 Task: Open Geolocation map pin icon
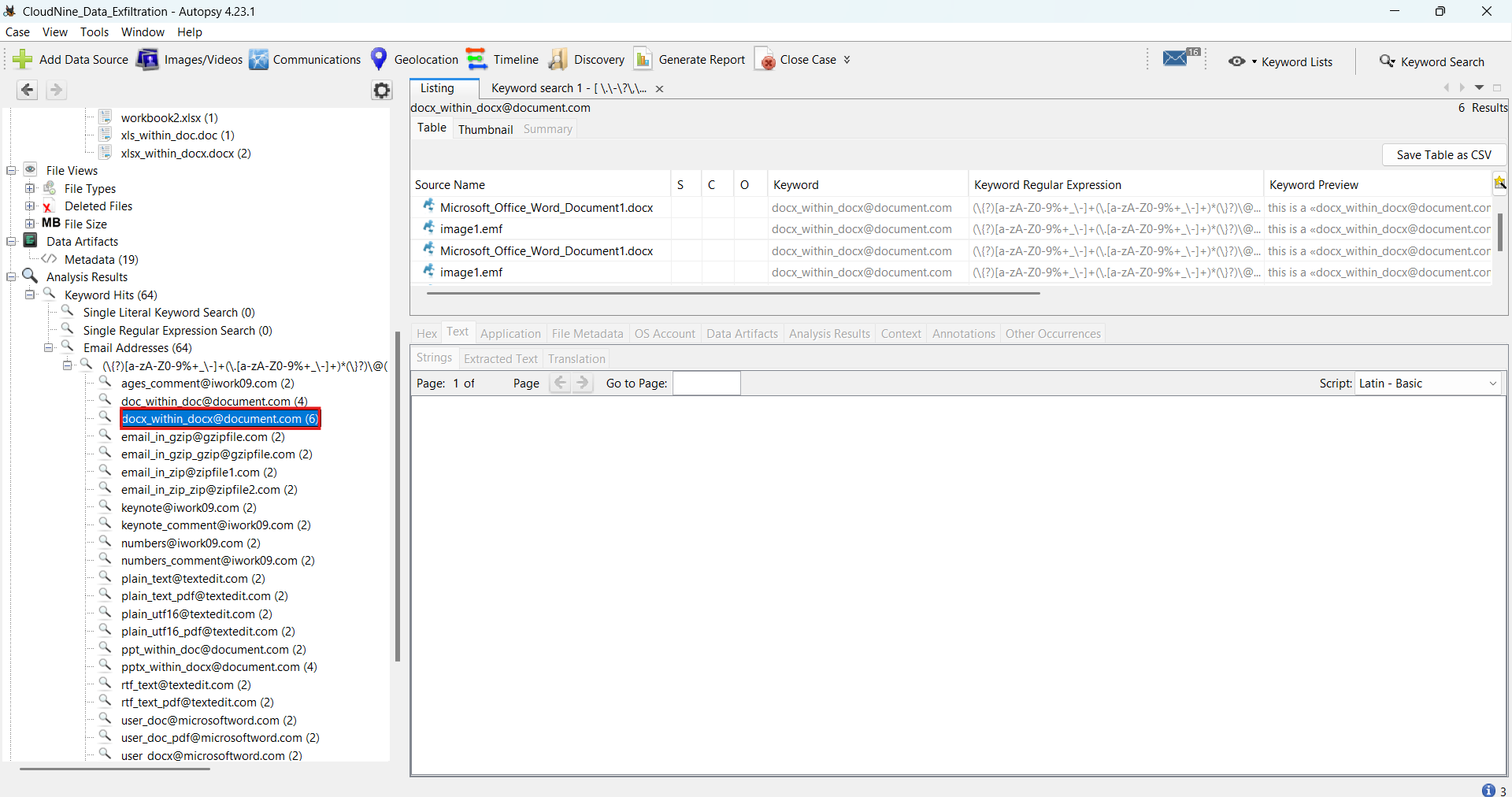[379, 60]
